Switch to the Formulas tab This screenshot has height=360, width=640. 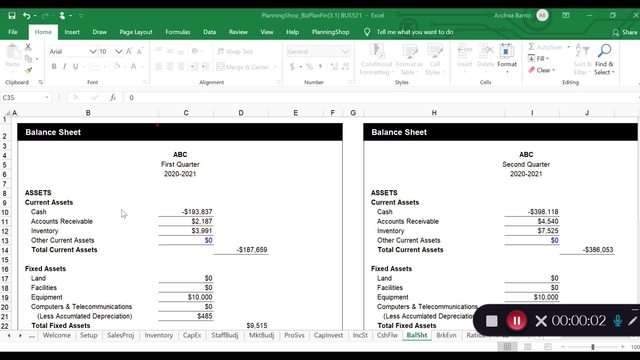click(x=178, y=32)
